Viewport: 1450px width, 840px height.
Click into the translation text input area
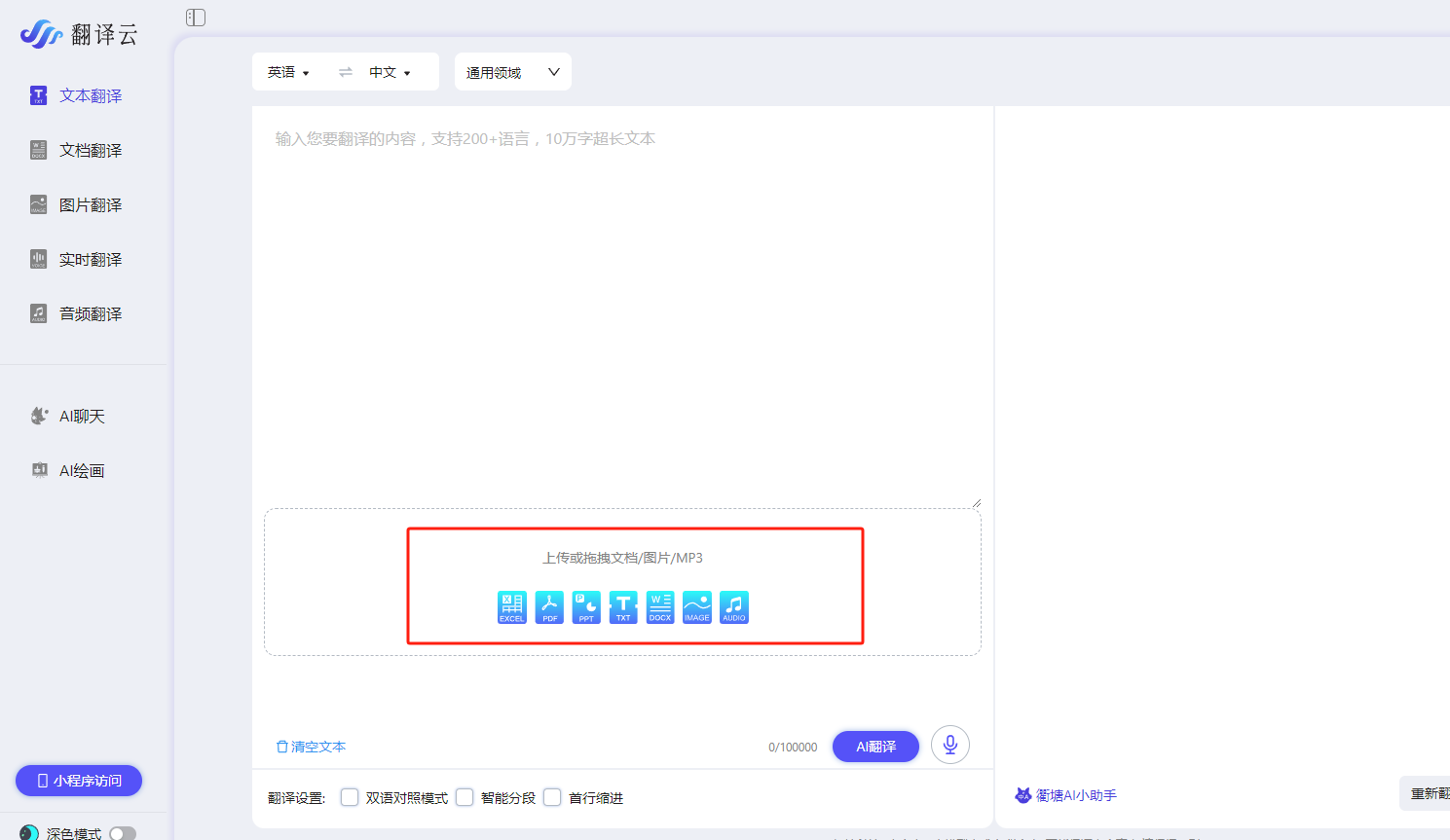tap(622, 307)
